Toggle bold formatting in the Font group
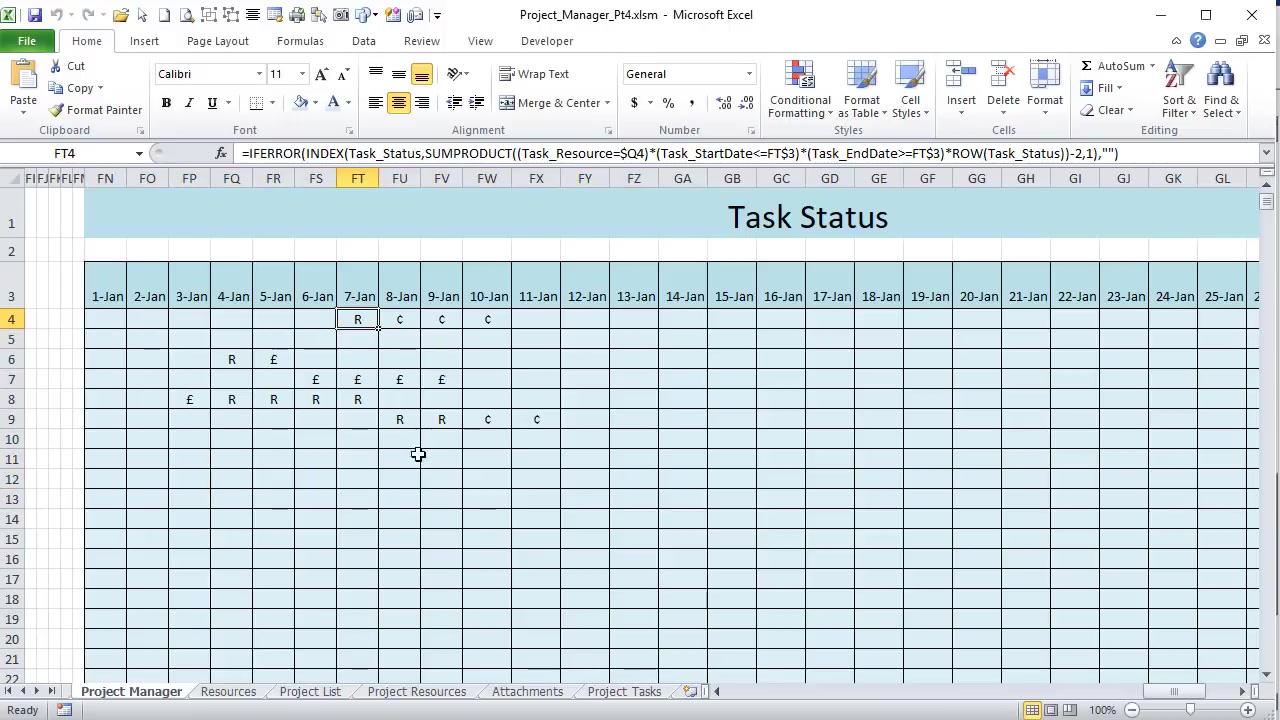 pyautogui.click(x=166, y=103)
